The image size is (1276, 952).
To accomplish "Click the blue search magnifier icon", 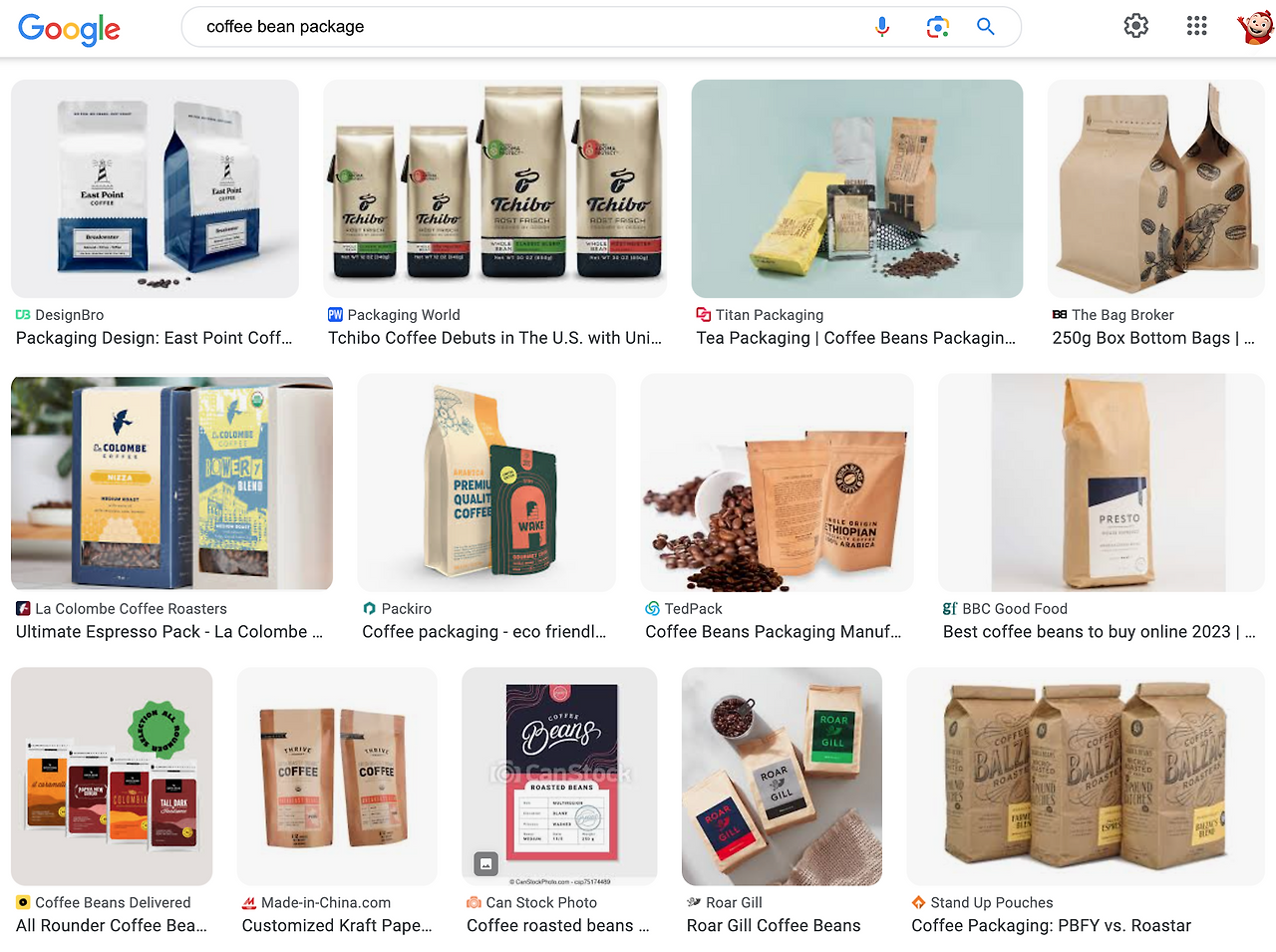I will point(986,27).
